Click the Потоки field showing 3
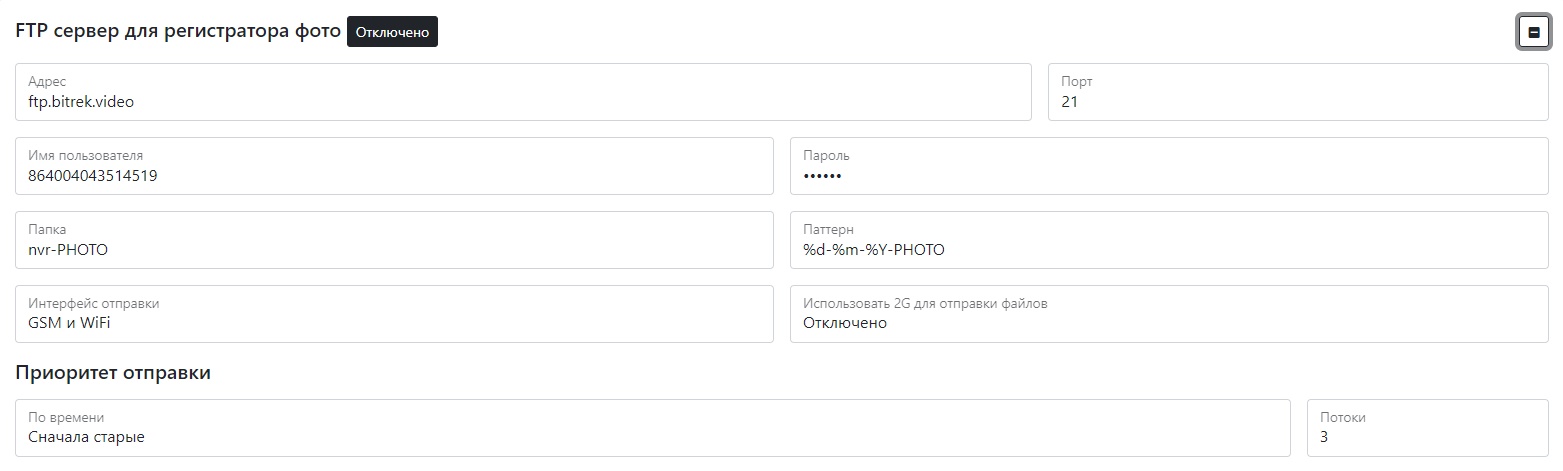Image resolution: width=1563 pixels, height=471 pixels. pos(1427,428)
